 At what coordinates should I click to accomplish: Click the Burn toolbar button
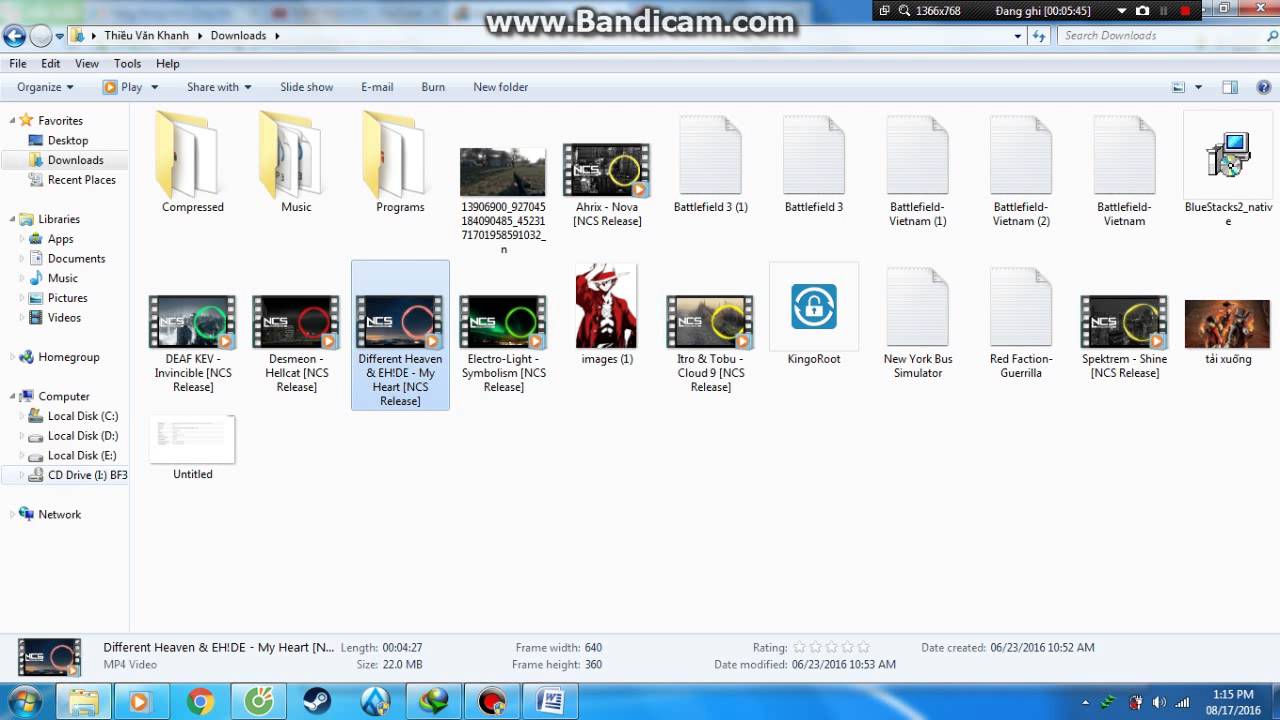(x=433, y=87)
